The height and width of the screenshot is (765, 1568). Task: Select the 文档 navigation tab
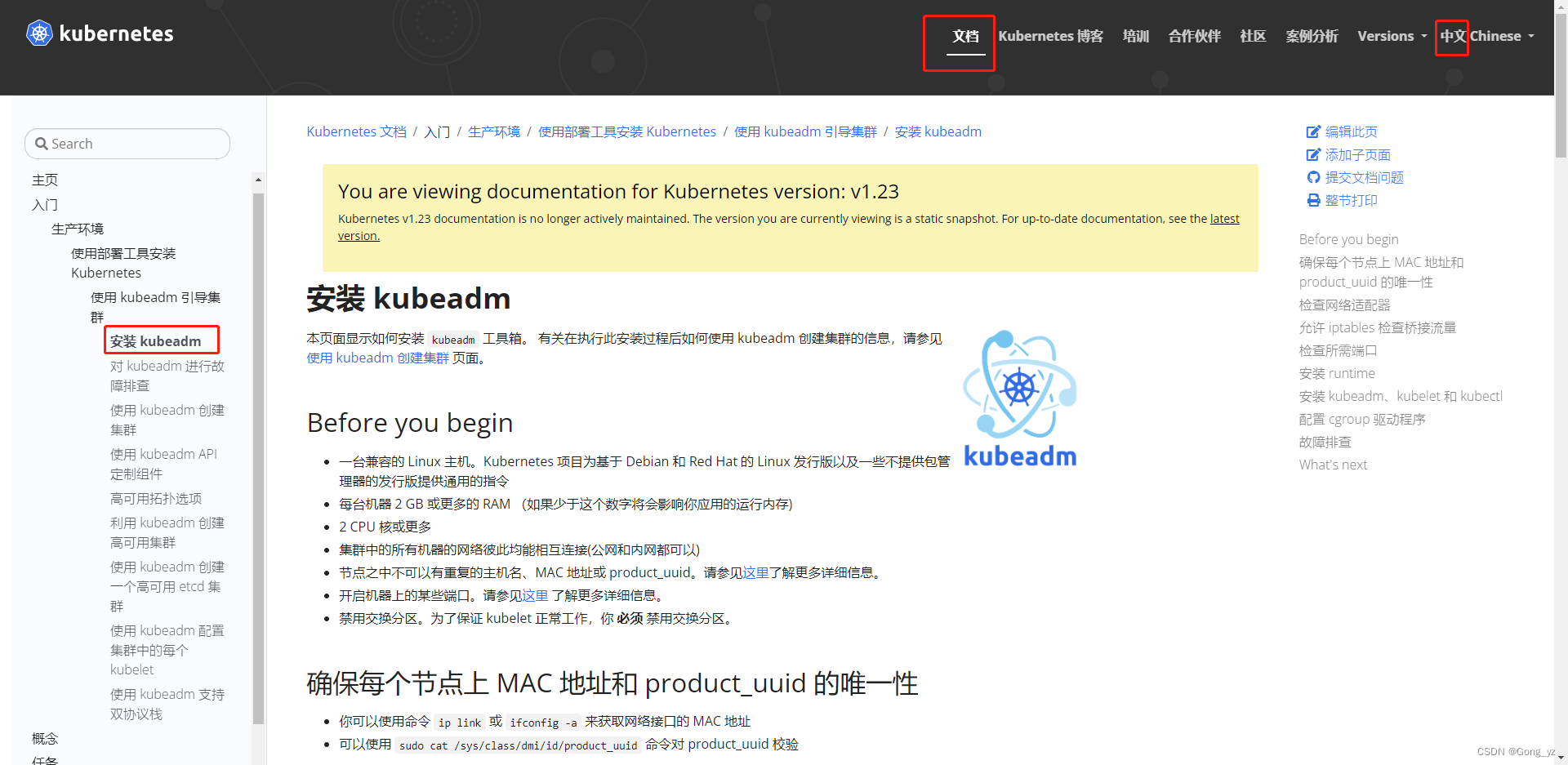[966, 37]
